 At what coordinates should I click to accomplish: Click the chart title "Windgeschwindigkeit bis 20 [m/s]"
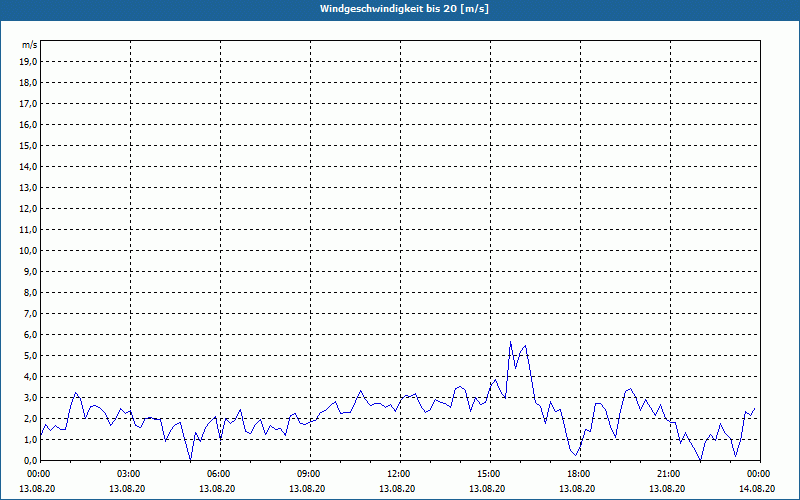(x=404, y=9)
